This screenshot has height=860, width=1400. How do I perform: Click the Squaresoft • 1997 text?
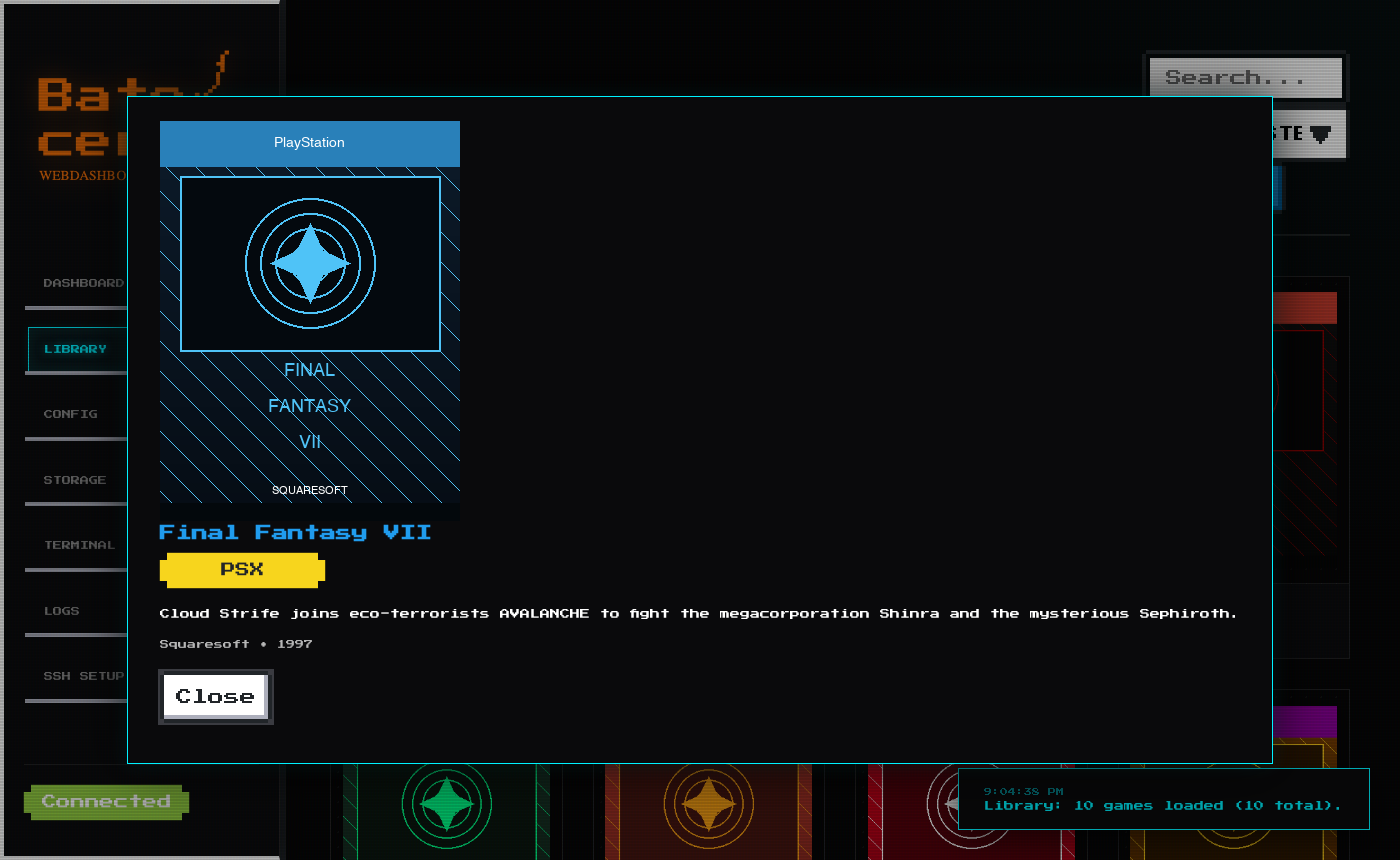tap(236, 644)
